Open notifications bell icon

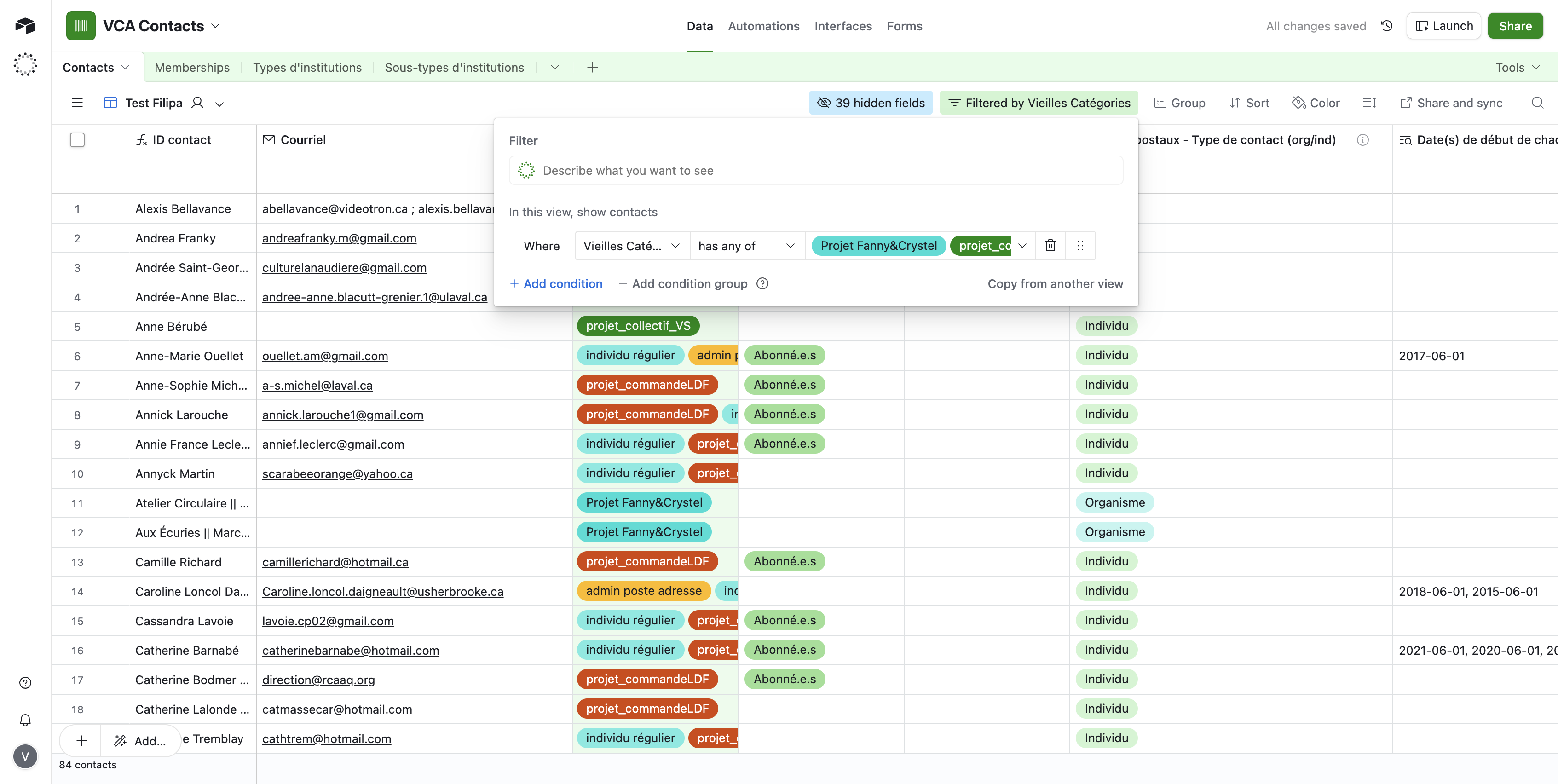pyautogui.click(x=25, y=720)
